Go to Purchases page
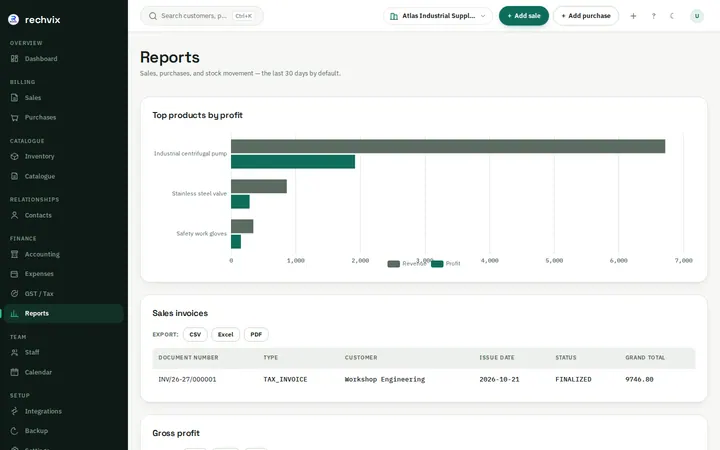 (x=40, y=117)
